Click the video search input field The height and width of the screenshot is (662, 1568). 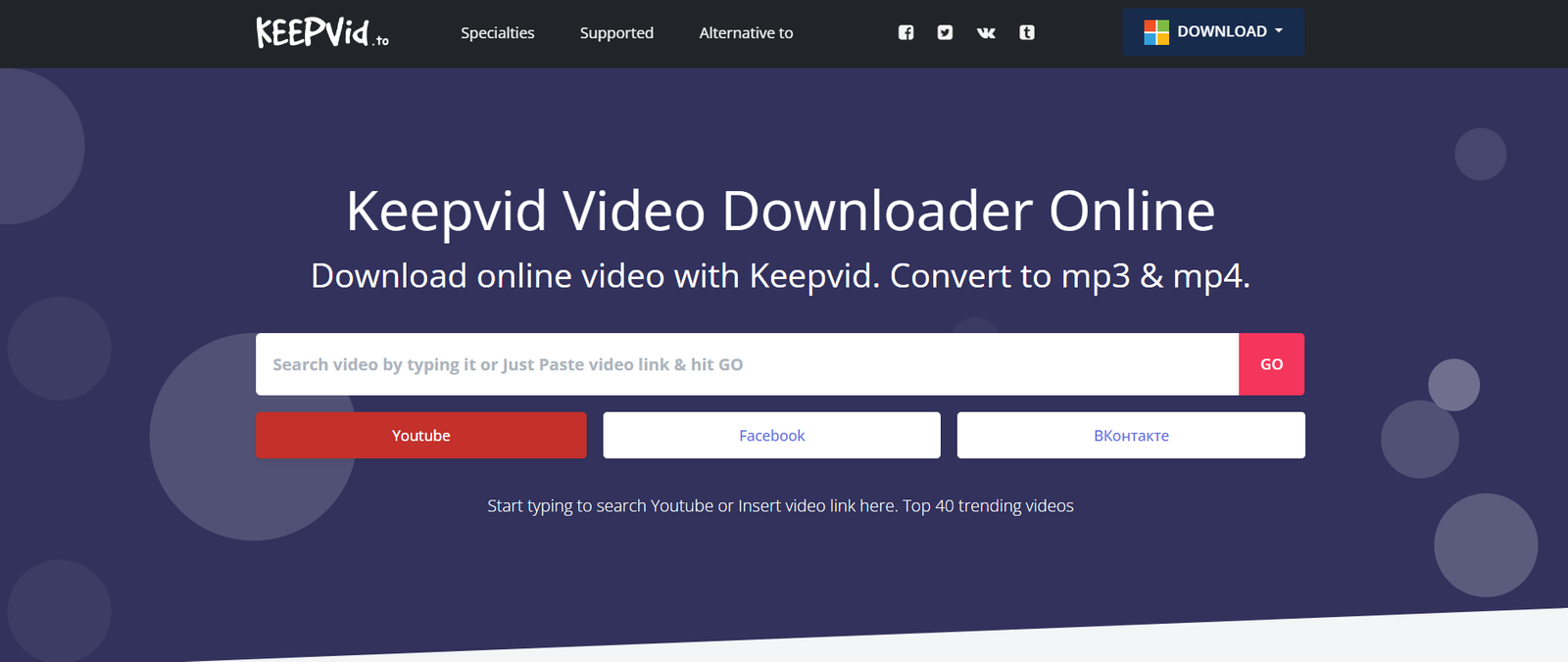[747, 364]
